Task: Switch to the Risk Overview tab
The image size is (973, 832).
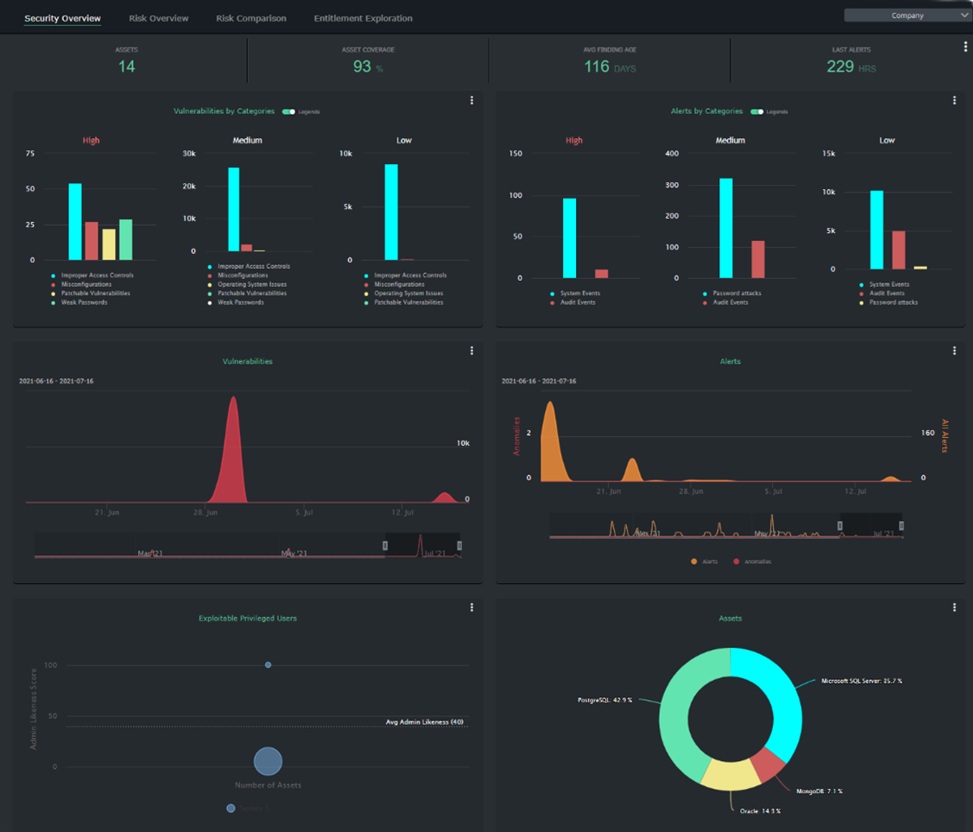Action: point(158,18)
